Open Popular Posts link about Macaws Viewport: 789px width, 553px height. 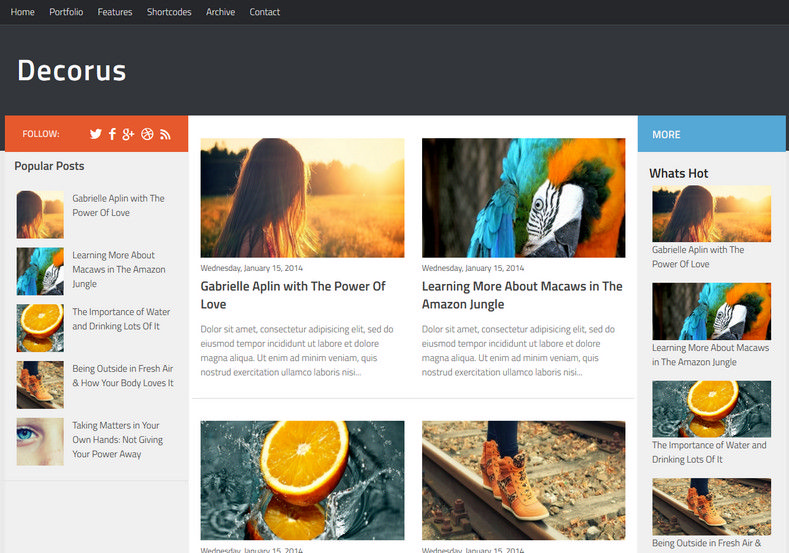119,269
